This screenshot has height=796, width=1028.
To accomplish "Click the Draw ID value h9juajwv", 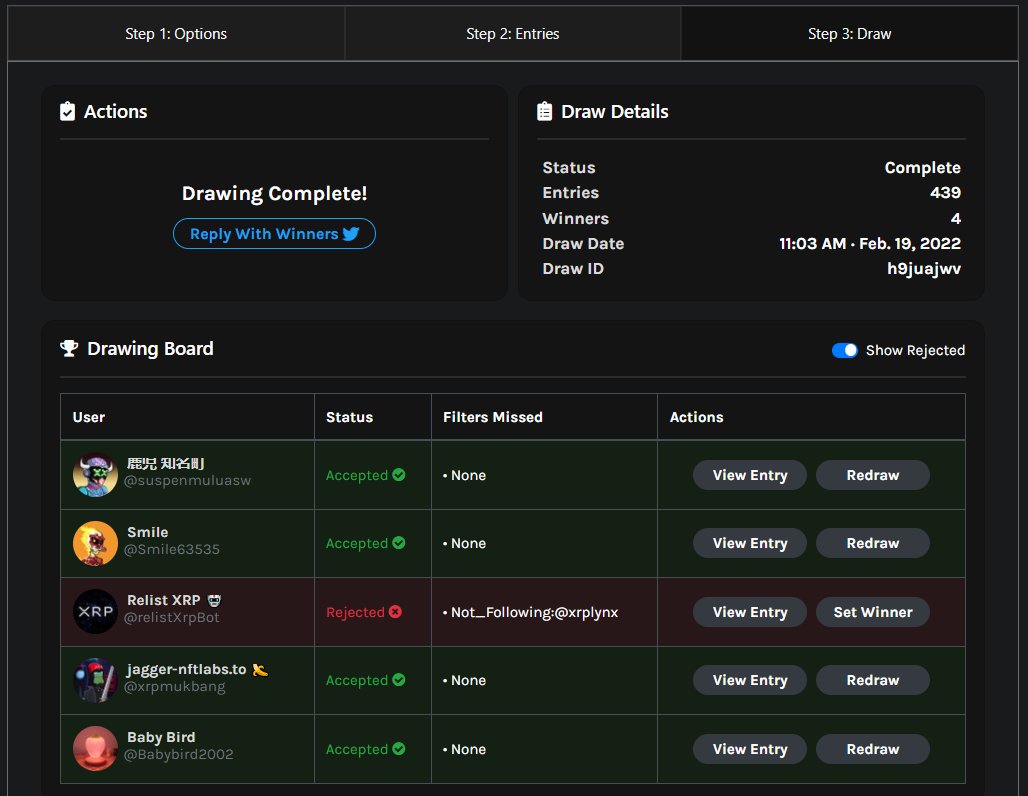I will (924, 269).
